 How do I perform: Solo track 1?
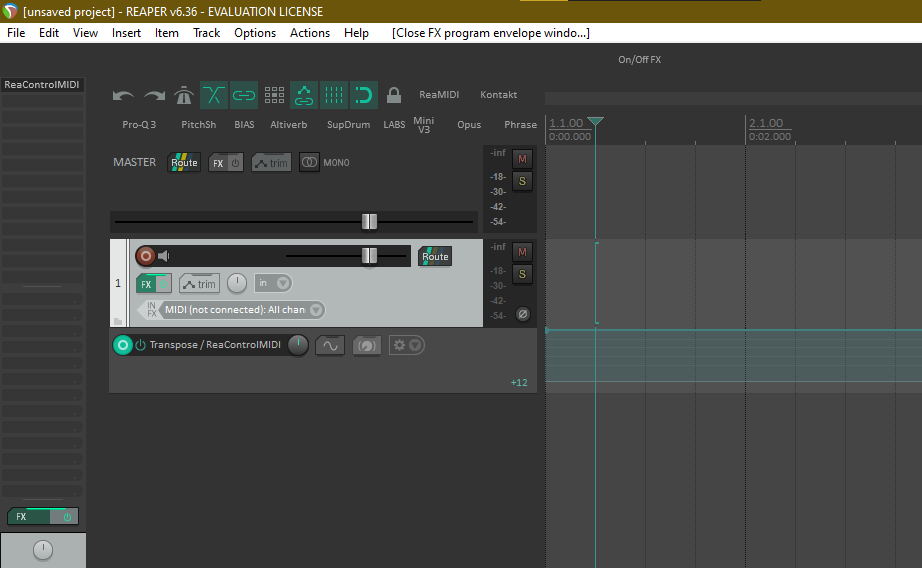[x=522, y=274]
